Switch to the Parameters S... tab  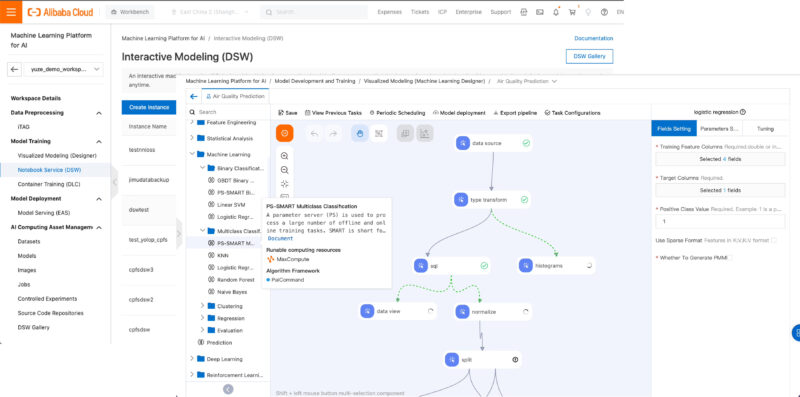coord(719,129)
